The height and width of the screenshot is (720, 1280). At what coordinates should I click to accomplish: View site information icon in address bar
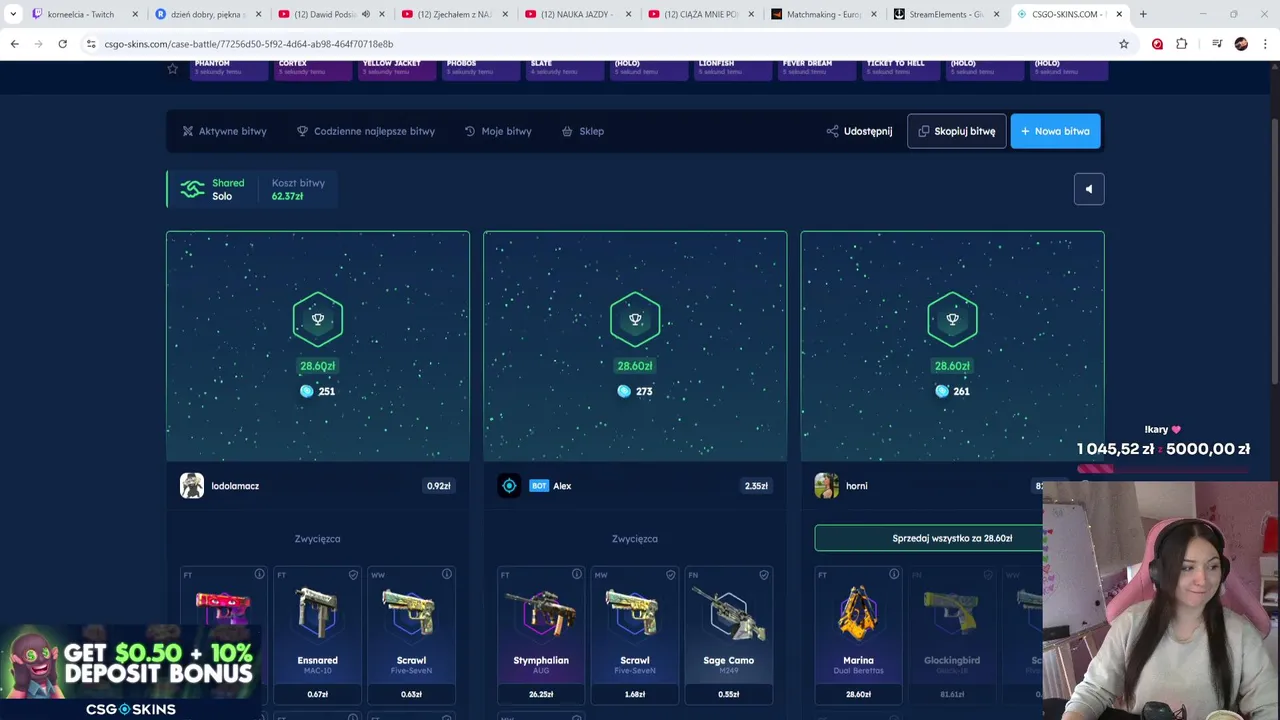90,44
